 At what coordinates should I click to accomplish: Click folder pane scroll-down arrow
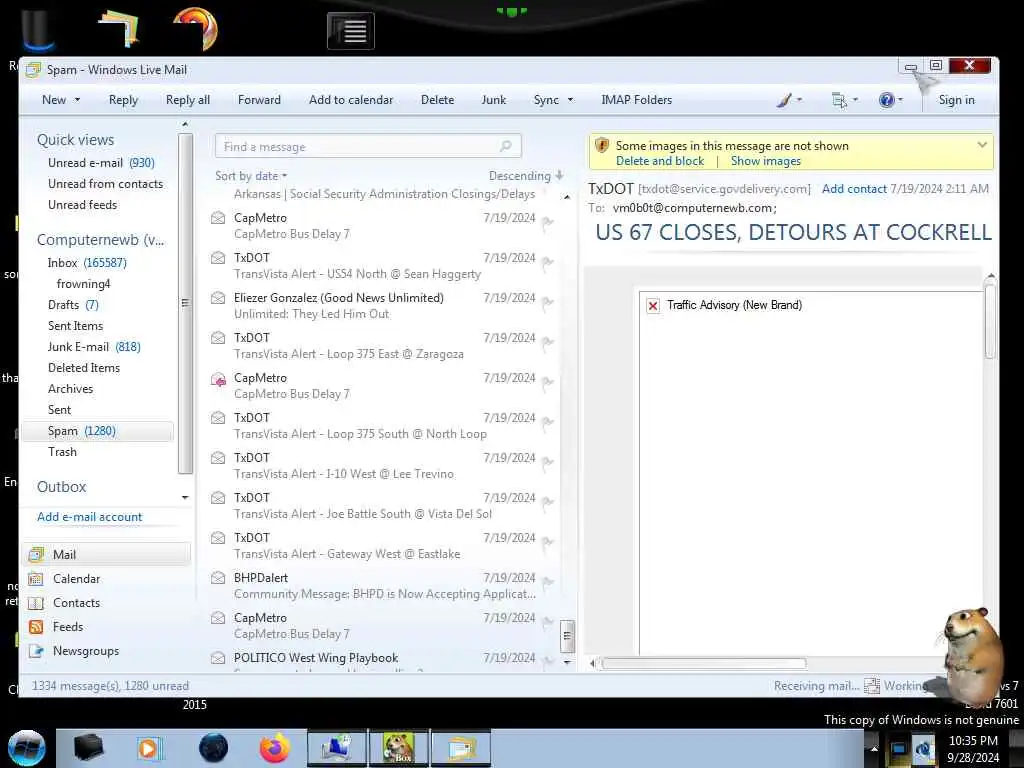(185, 498)
